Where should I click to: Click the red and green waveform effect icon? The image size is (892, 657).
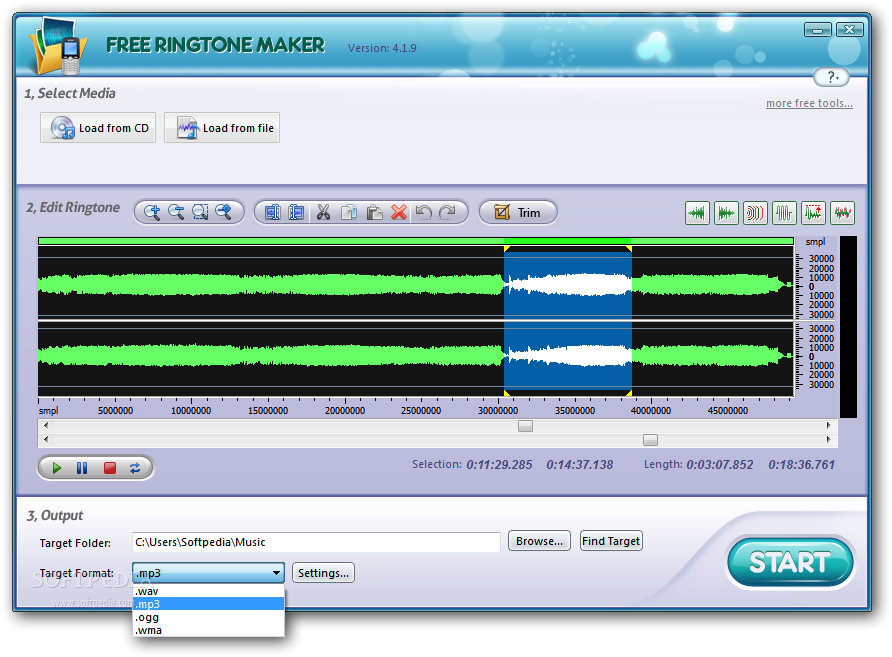pos(843,213)
